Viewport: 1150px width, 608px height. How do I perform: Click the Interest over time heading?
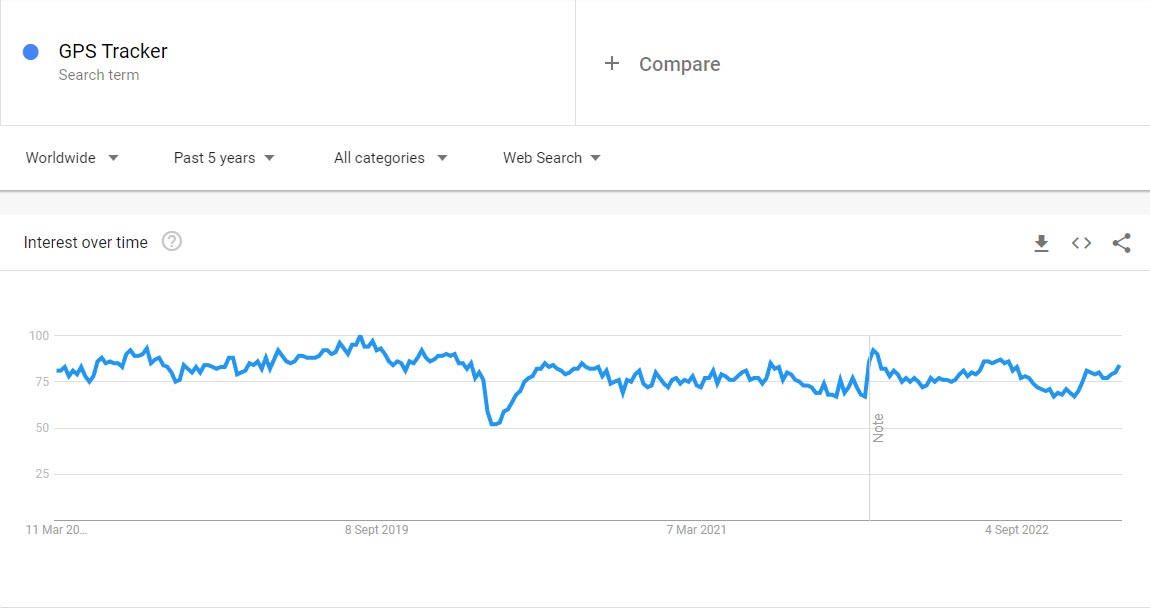pos(86,242)
